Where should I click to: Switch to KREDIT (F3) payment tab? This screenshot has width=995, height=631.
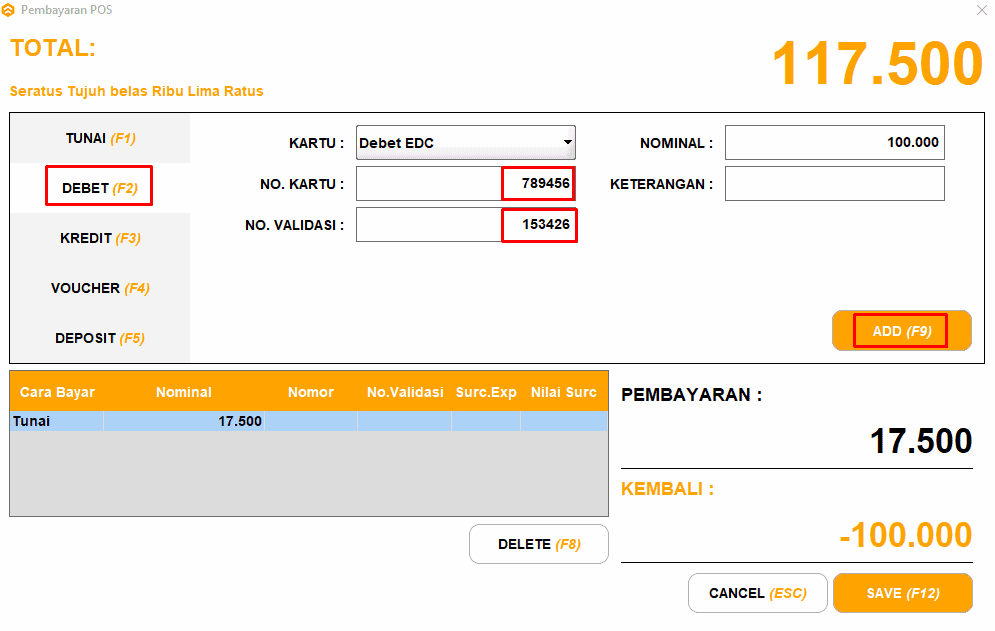tap(100, 238)
